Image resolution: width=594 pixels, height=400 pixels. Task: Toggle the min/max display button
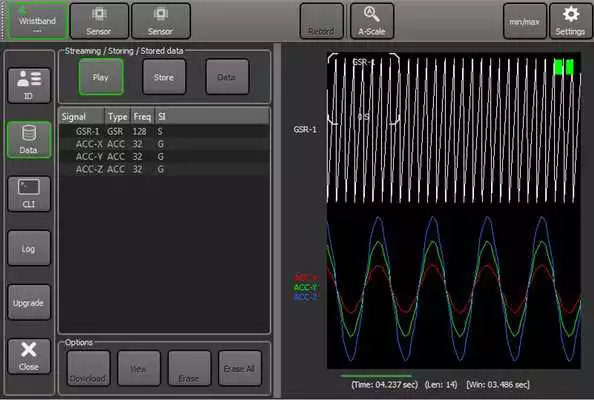525,21
